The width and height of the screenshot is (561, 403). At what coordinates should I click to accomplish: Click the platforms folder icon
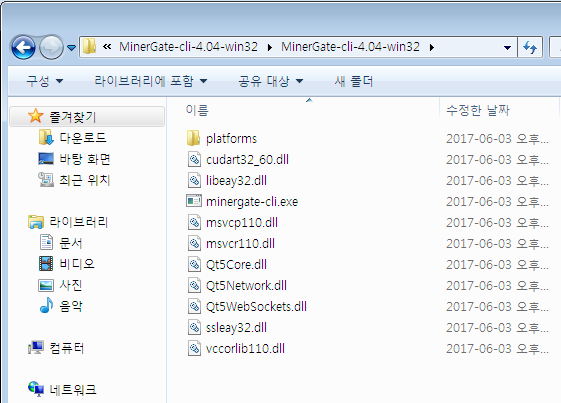(194, 138)
